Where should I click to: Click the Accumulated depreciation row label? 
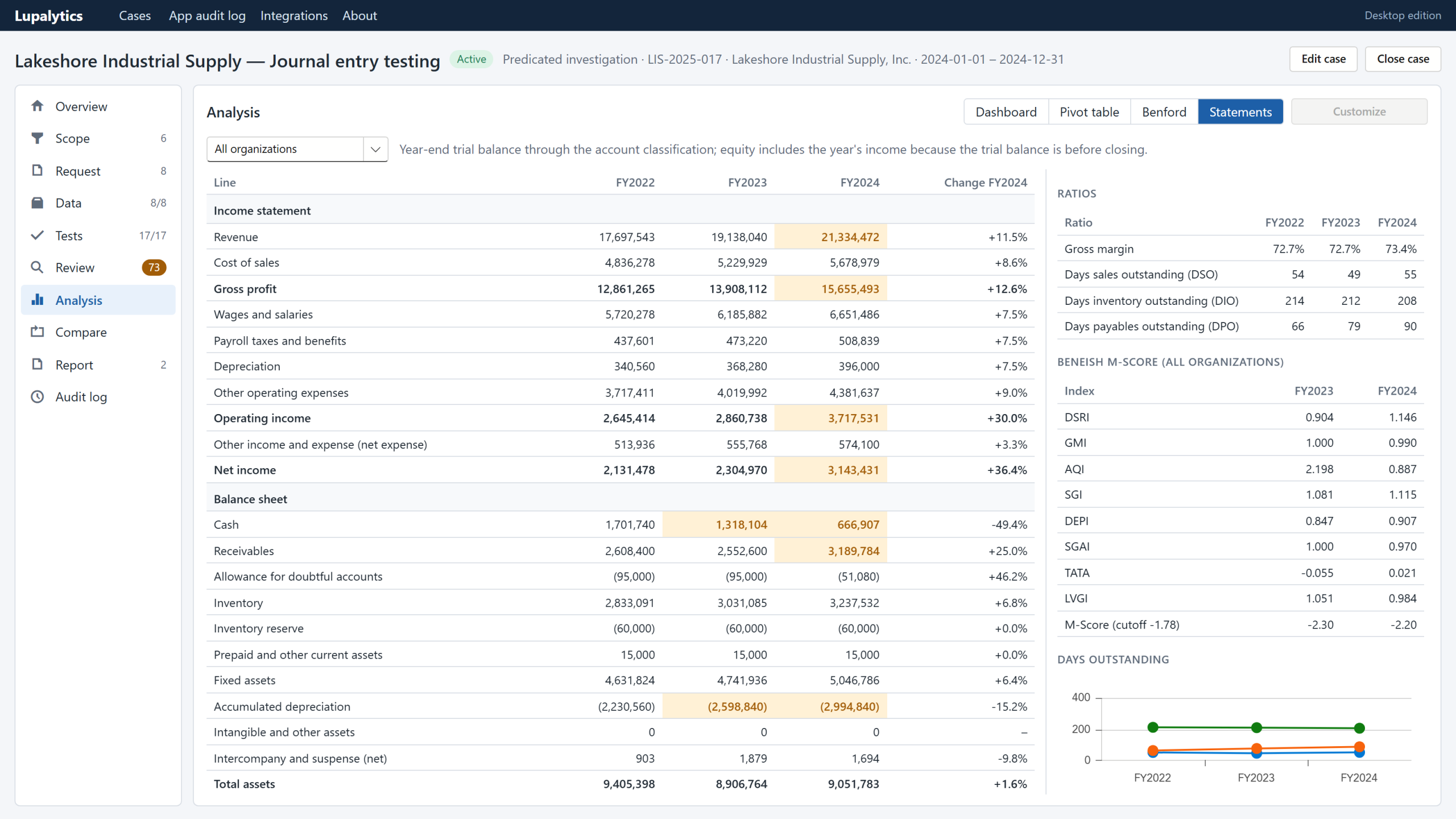click(x=282, y=707)
